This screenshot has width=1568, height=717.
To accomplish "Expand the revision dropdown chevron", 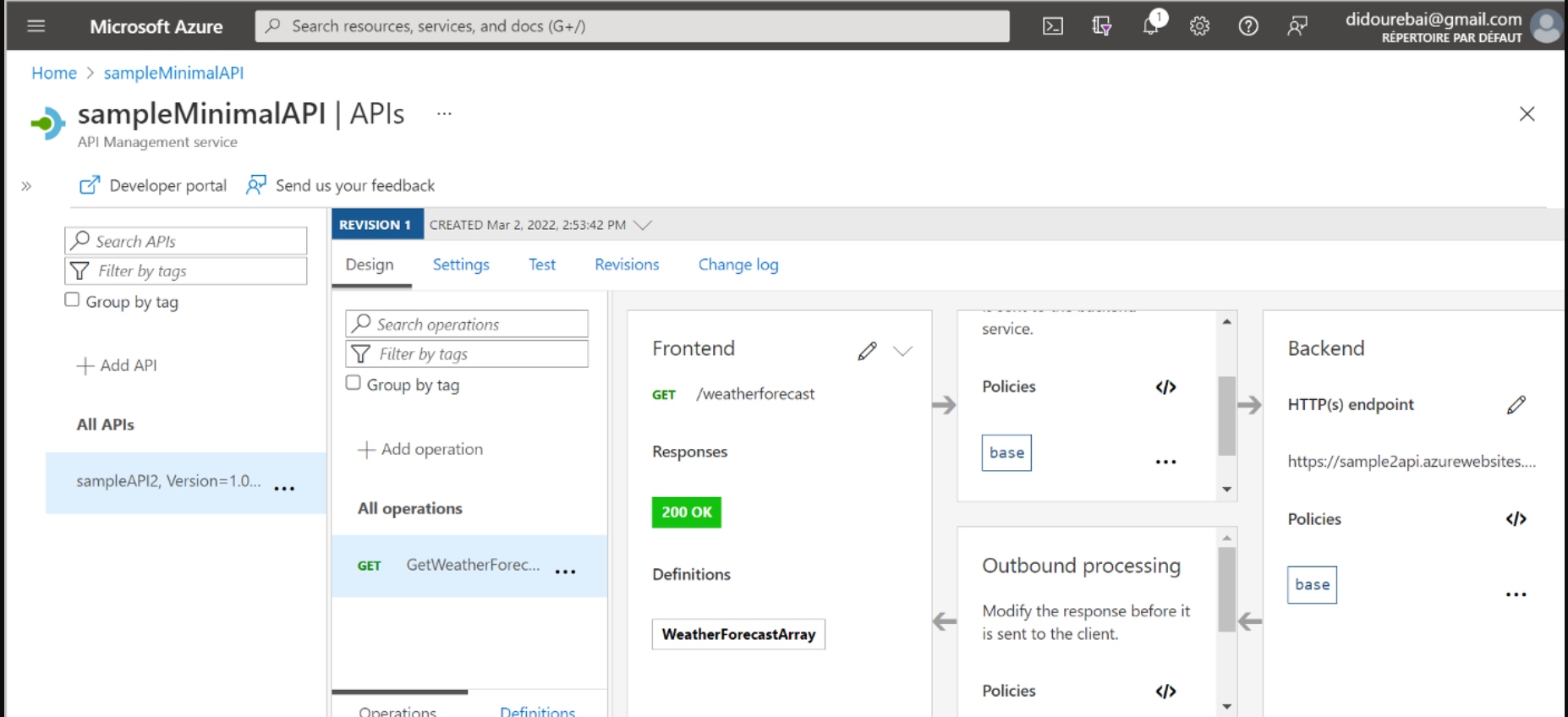I will [x=643, y=225].
